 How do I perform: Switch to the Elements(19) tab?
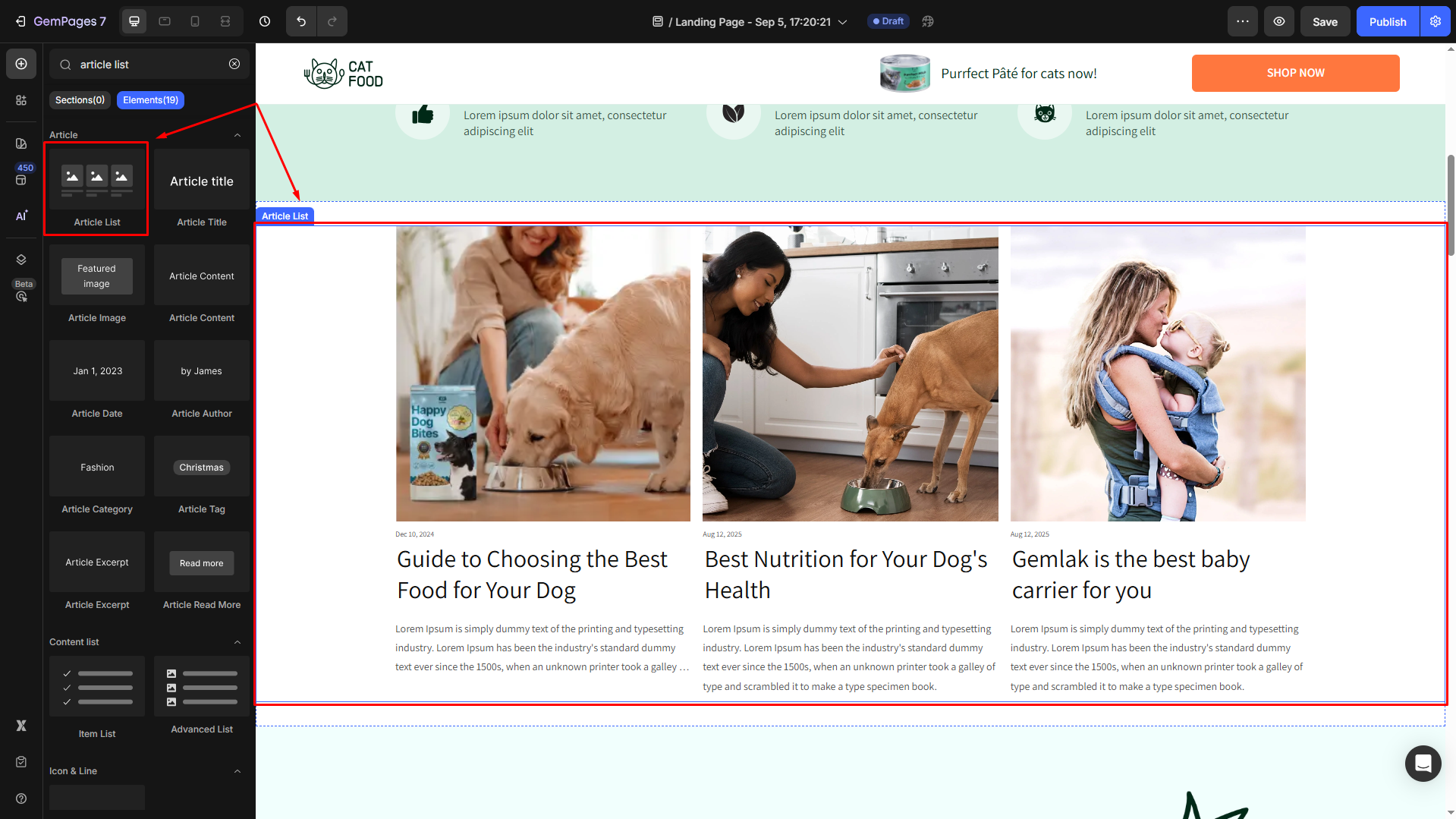tap(150, 100)
